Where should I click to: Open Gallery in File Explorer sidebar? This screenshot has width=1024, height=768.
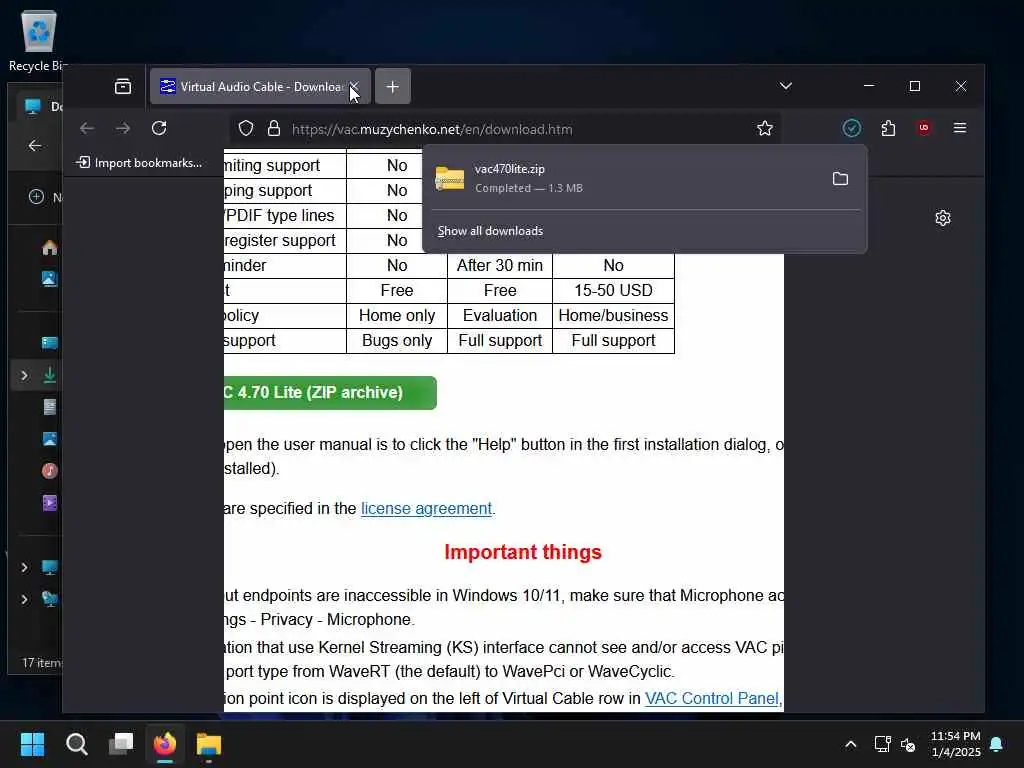click(50, 279)
